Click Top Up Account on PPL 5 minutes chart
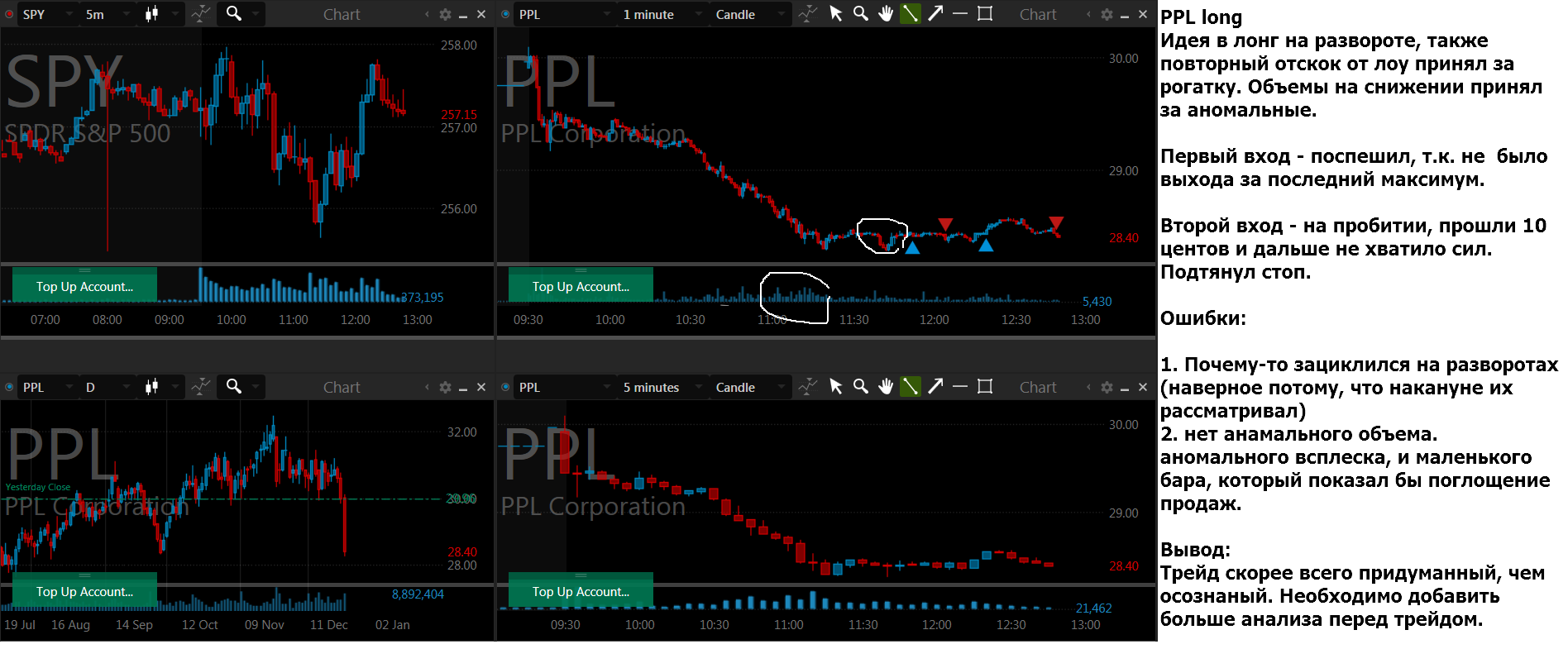The width and height of the screenshot is (1568, 649). coord(581,591)
